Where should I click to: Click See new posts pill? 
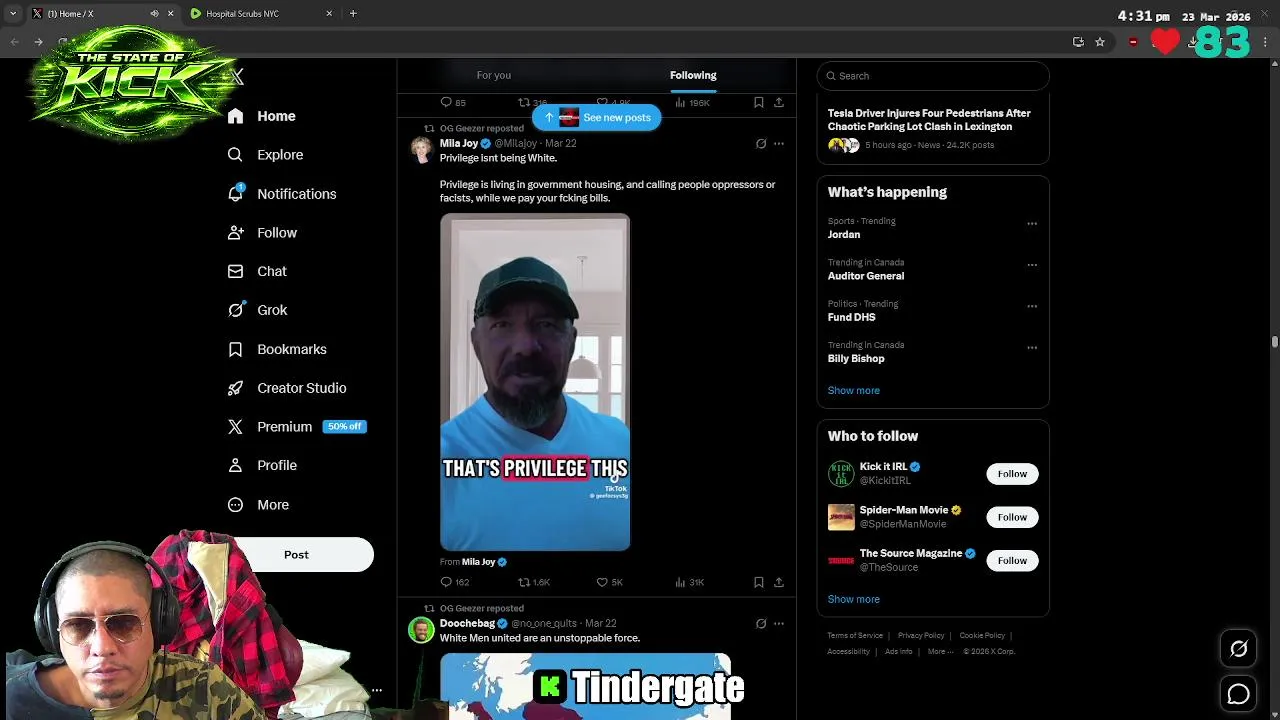coord(597,118)
